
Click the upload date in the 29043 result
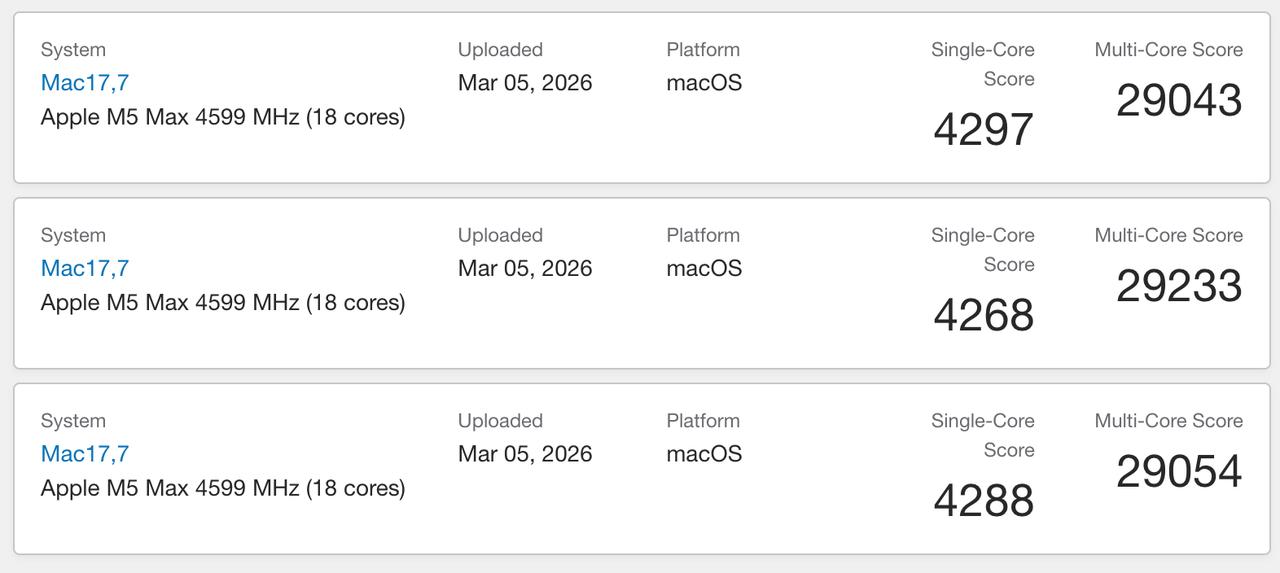point(525,83)
